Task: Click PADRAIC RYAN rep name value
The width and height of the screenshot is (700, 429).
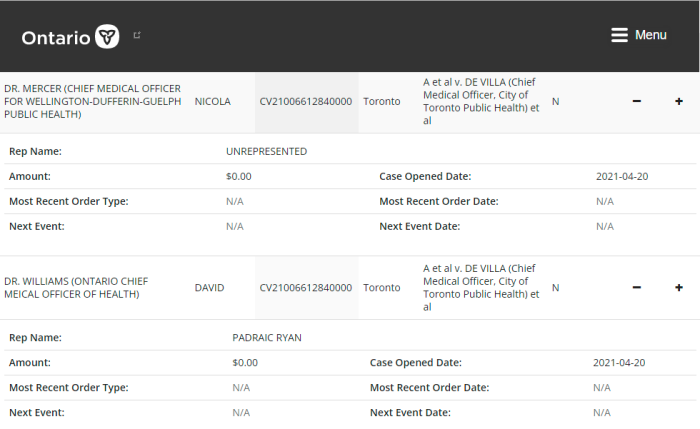Action: [x=267, y=337]
